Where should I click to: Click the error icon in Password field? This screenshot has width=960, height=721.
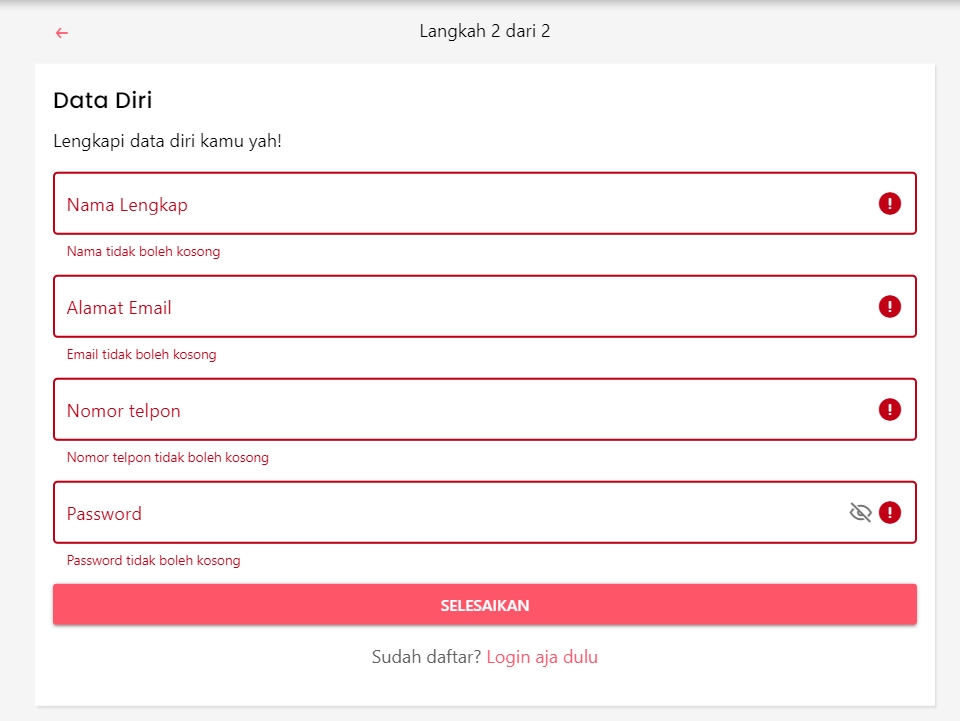click(x=890, y=513)
